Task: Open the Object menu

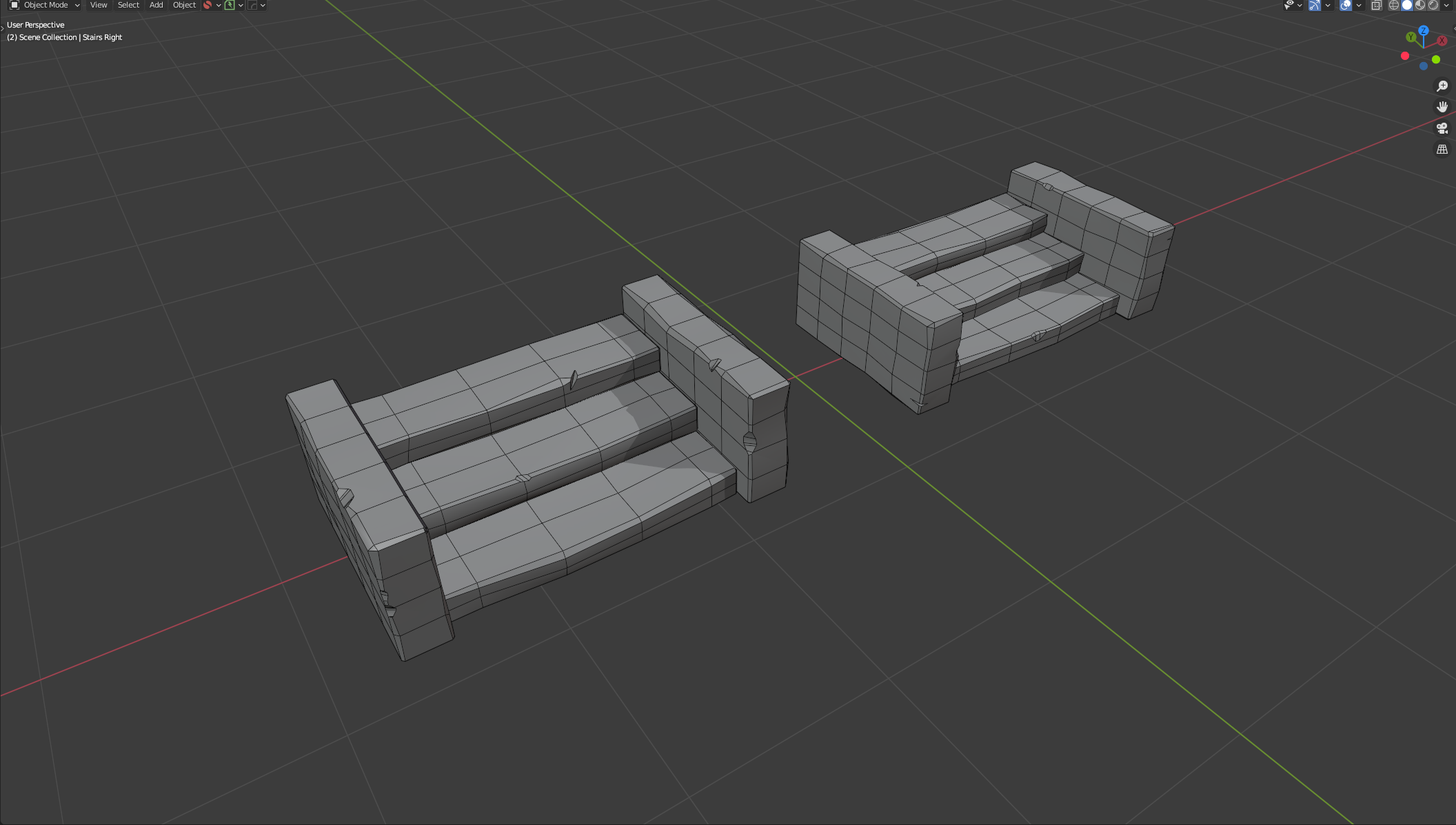Action: tap(184, 5)
